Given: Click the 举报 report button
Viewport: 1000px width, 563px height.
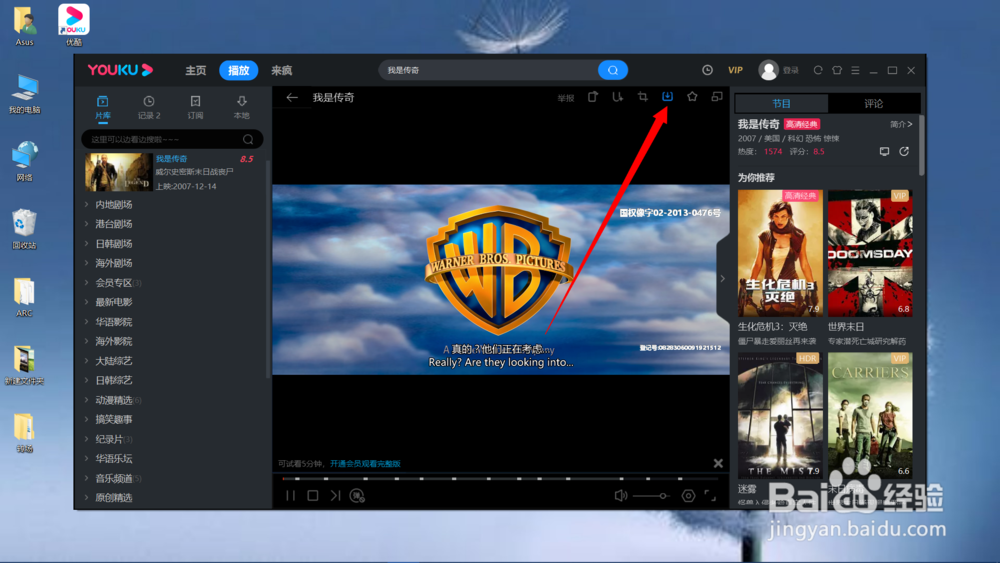Looking at the screenshot, I should pyautogui.click(x=566, y=98).
